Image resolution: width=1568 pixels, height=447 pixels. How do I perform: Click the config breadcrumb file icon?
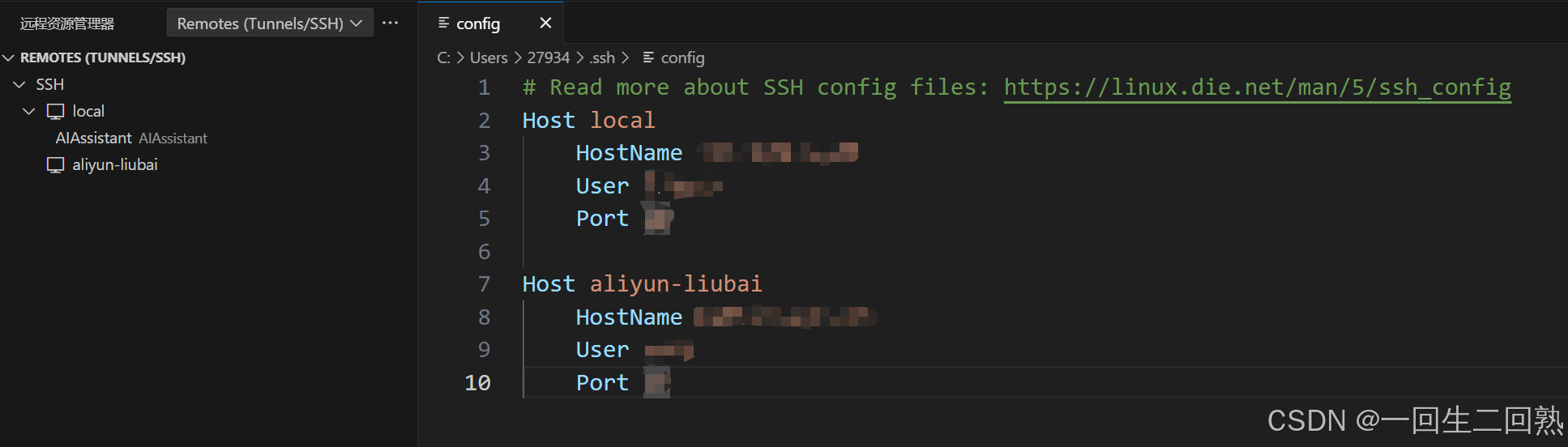click(648, 58)
